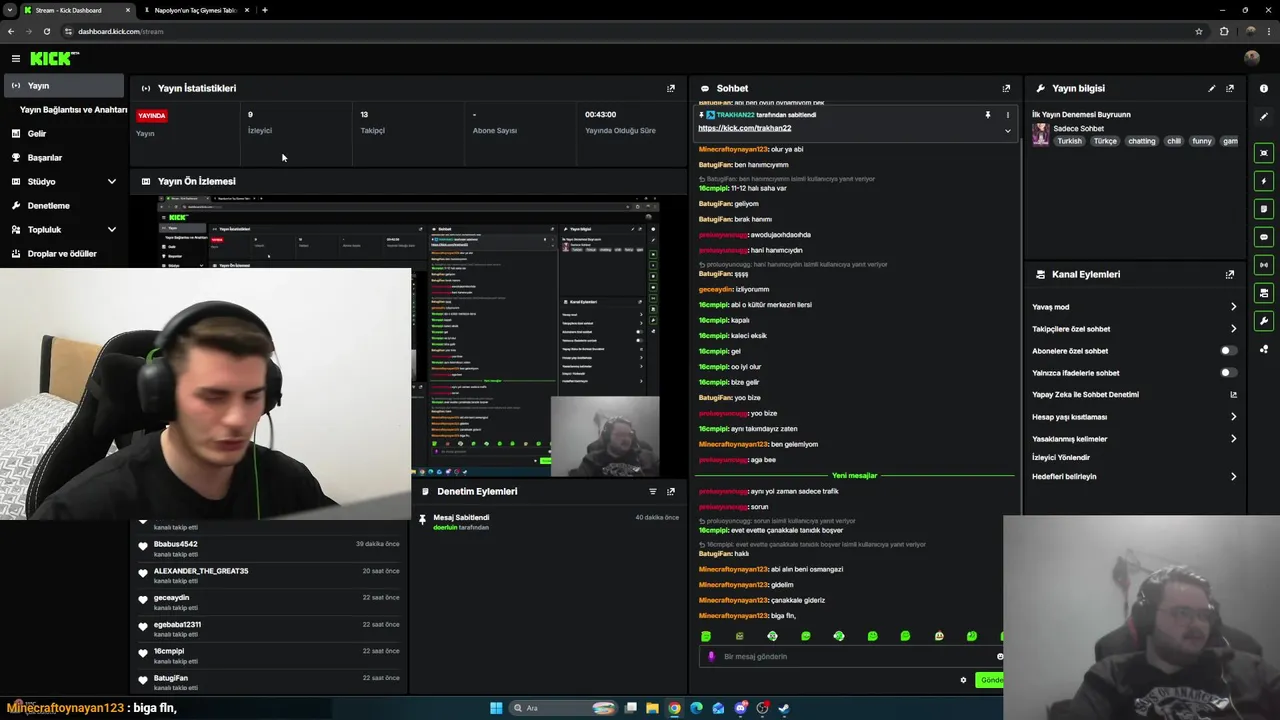Click the note icon in right sidebar
Image resolution: width=1280 pixels, height=720 pixels.
[x=1264, y=209]
